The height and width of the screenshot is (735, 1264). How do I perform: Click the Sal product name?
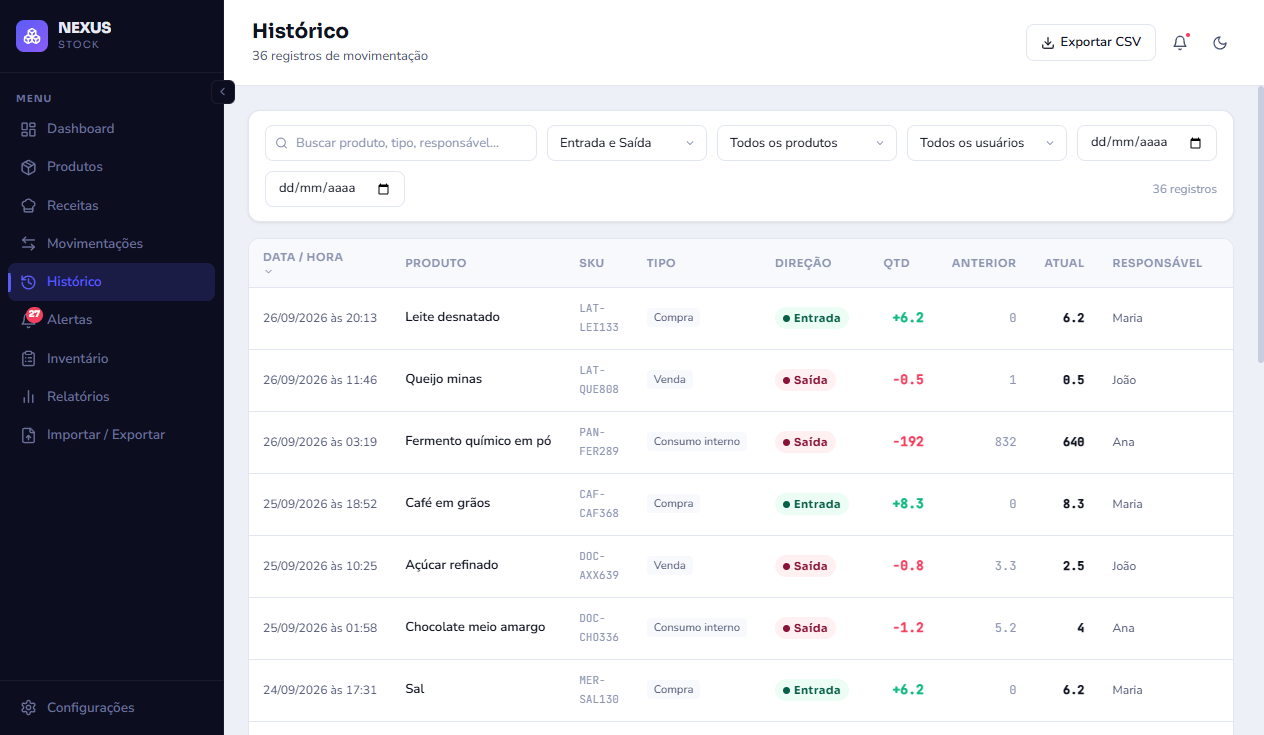pyautogui.click(x=414, y=689)
